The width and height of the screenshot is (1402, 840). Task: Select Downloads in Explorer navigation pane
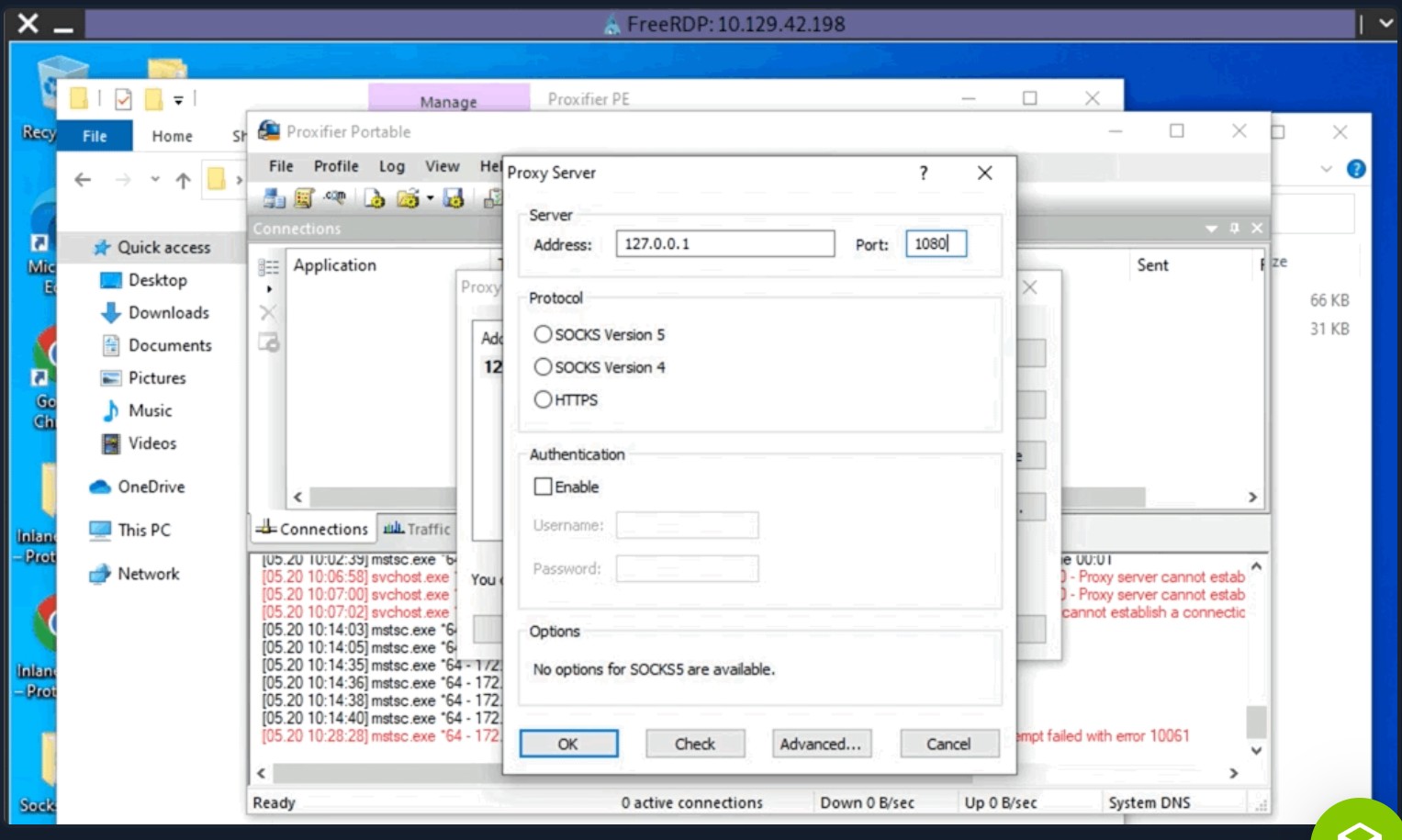(154, 313)
